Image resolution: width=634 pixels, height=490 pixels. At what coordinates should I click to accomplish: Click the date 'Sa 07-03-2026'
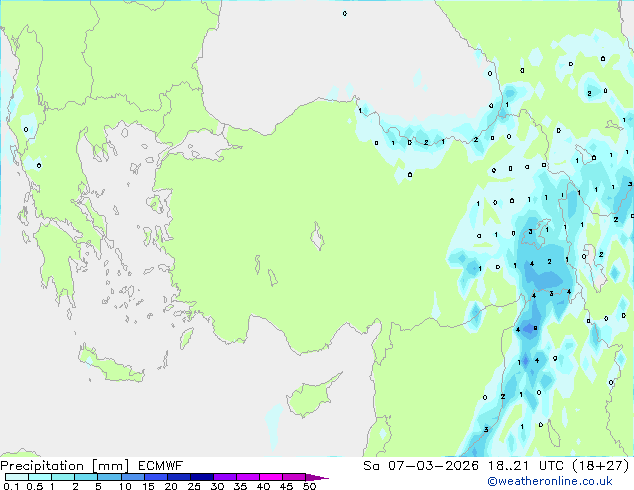pos(421,466)
